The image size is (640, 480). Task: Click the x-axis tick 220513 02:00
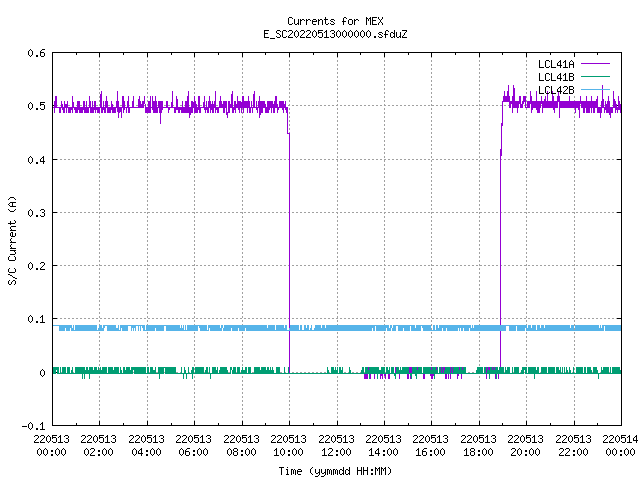pos(98,445)
